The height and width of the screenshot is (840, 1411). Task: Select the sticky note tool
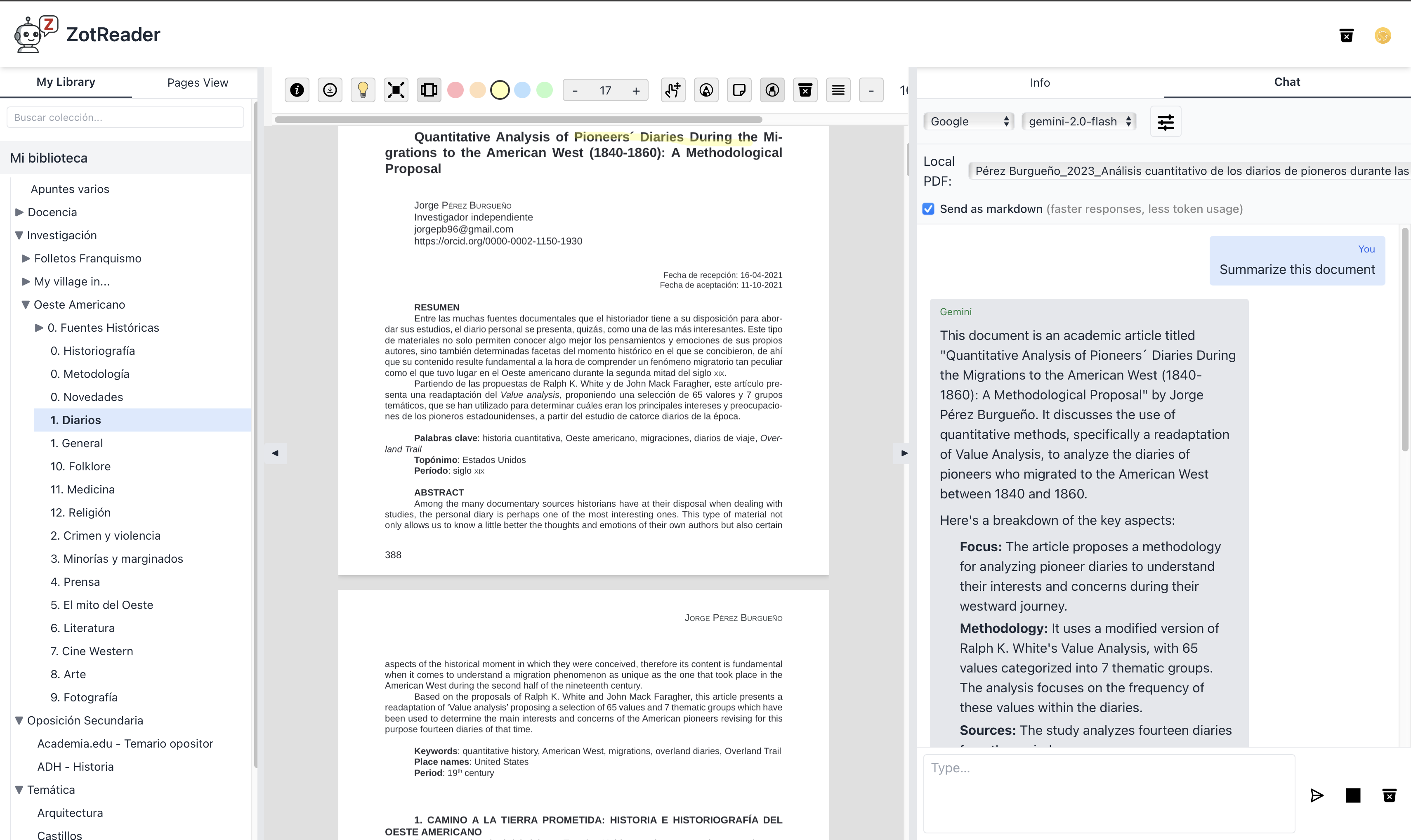click(739, 90)
